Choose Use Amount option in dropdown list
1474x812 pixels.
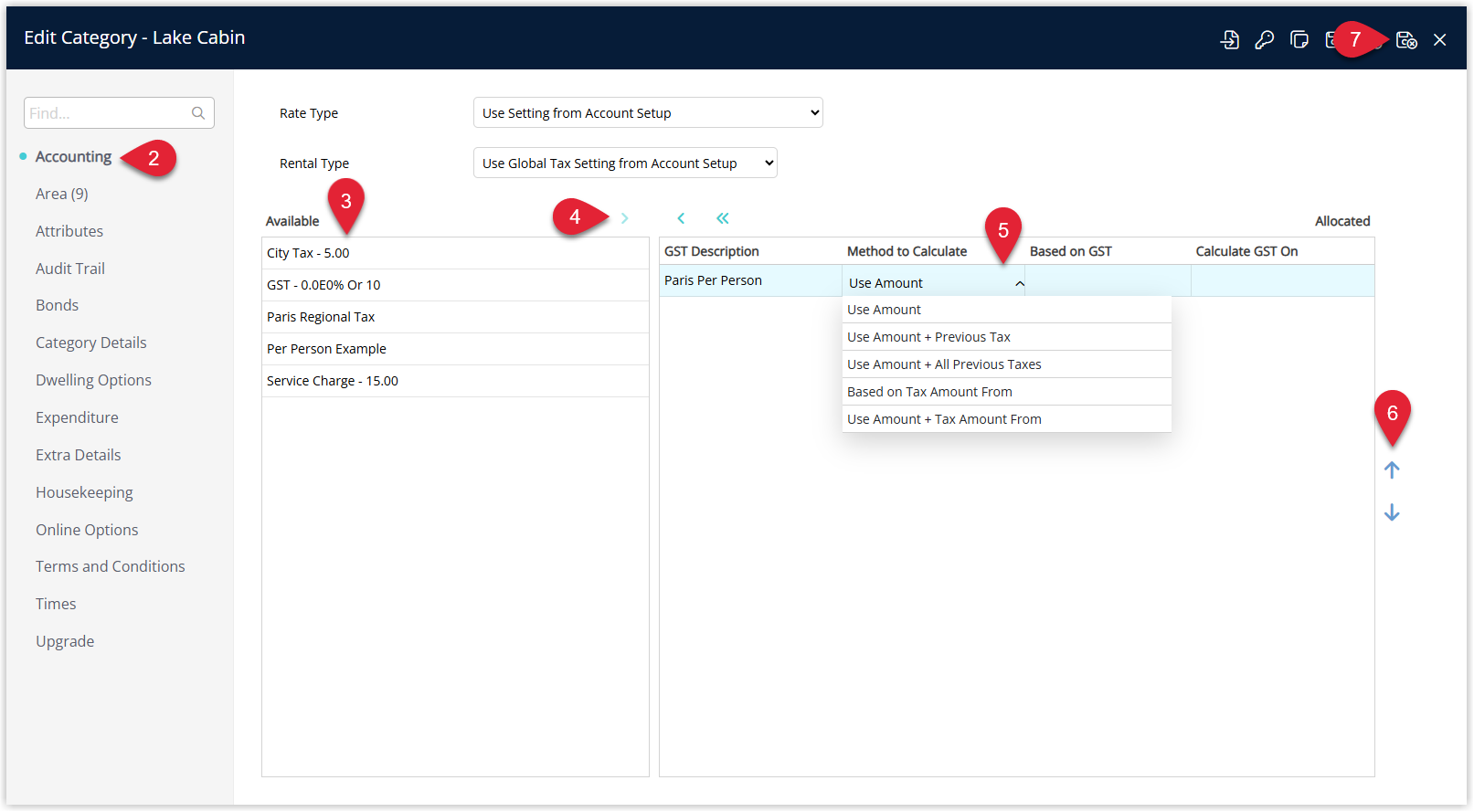point(1006,310)
